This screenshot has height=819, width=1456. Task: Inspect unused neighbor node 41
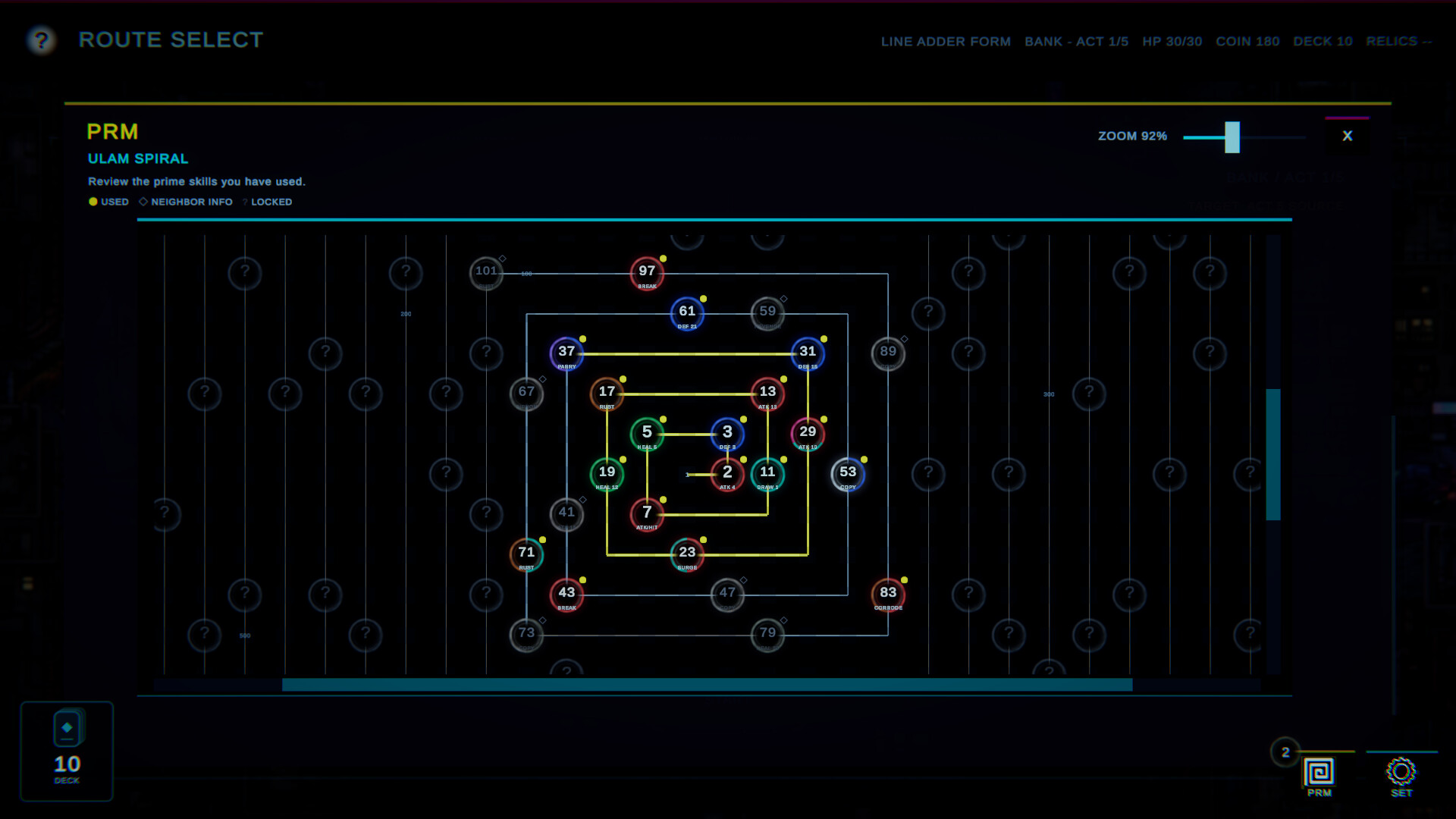pyautogui.click(x=566, y=514)
